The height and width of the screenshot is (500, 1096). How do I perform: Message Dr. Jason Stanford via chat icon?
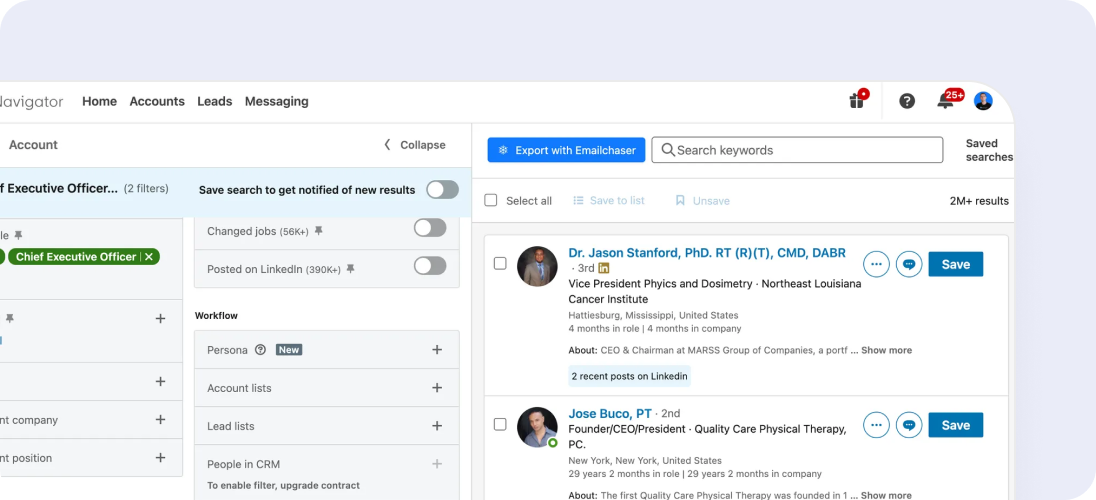[909, 264]
